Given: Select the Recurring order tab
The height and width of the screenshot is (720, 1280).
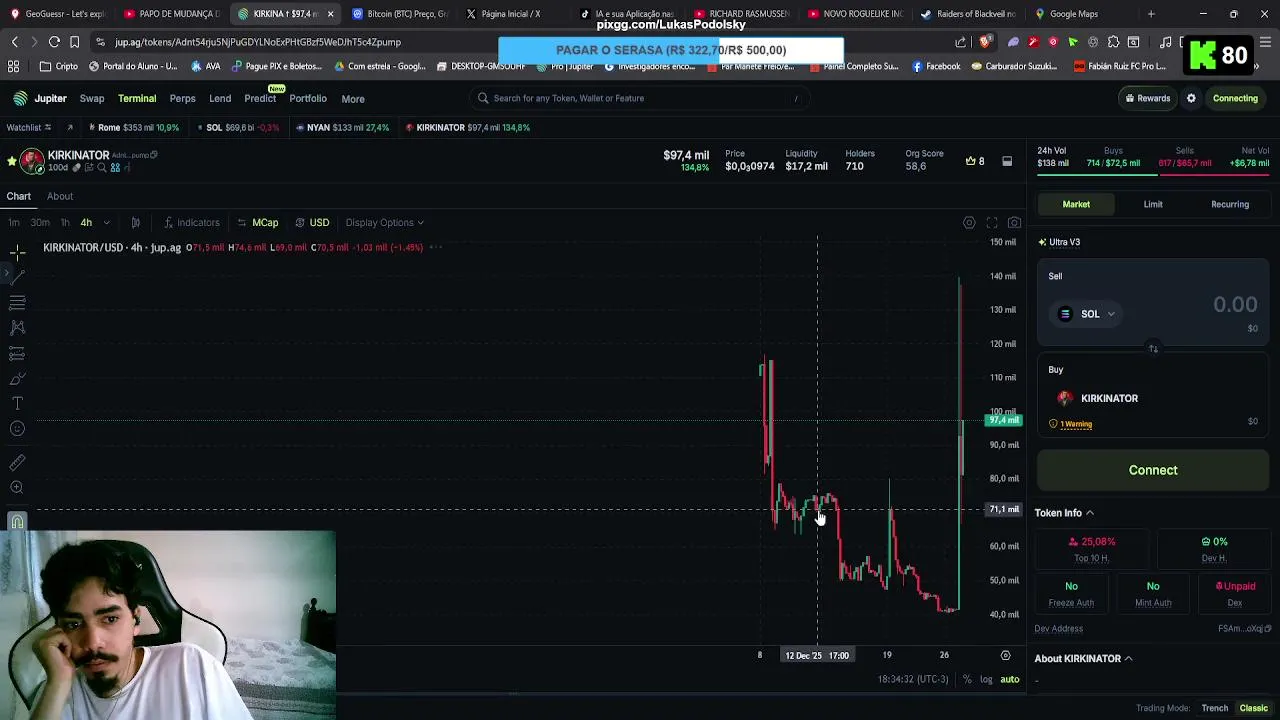Looking at the screenshot, I should point(1230,204).
